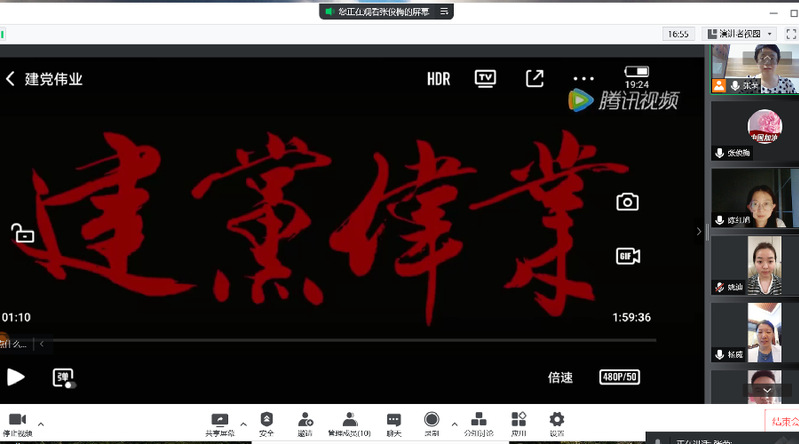Click the 建党伟业 video title text
This screenshot has height=444, width=799.
point(54,79)
